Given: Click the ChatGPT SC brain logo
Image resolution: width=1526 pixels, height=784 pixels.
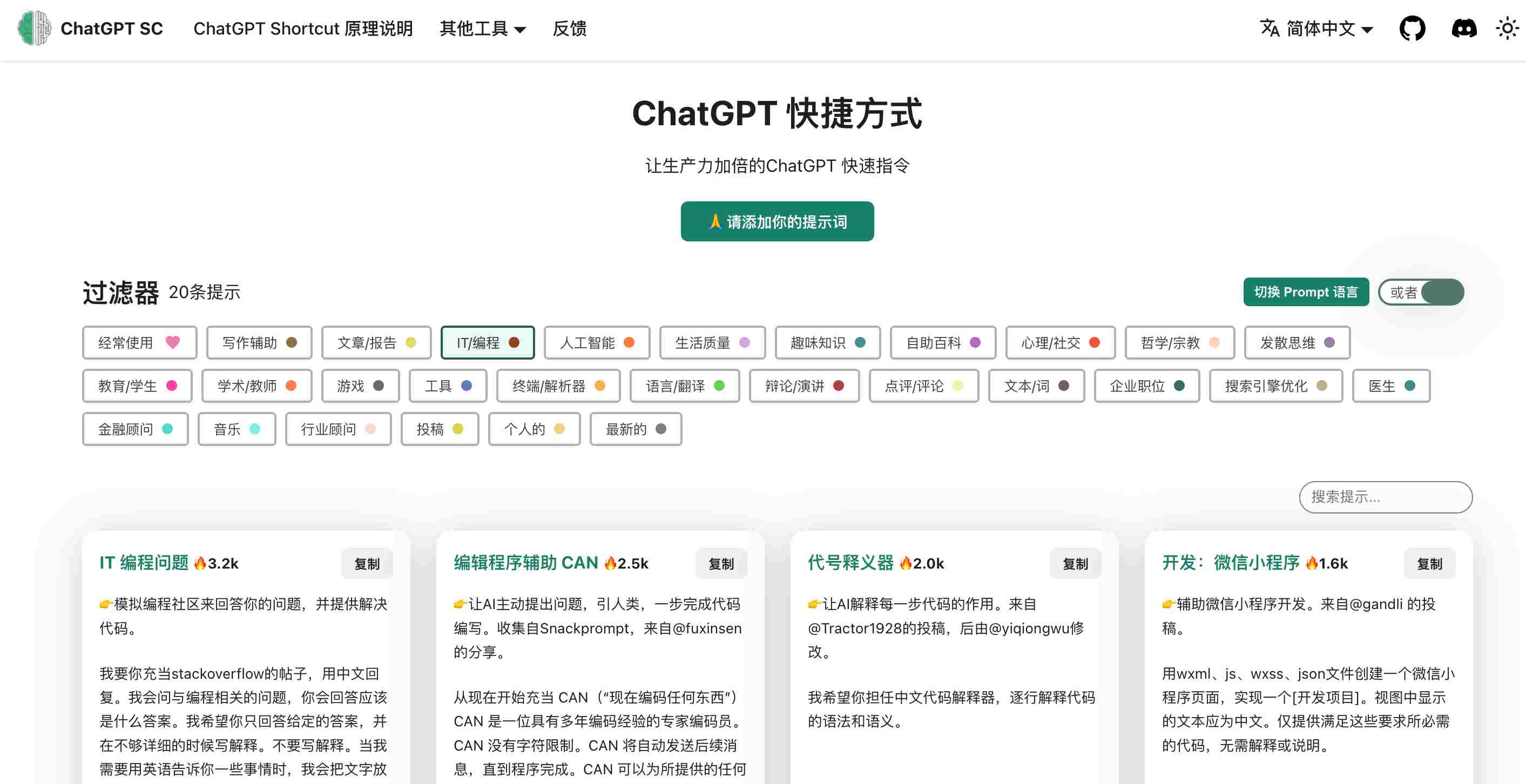Looking at the screenshot, I should click(x=34, y=28).
